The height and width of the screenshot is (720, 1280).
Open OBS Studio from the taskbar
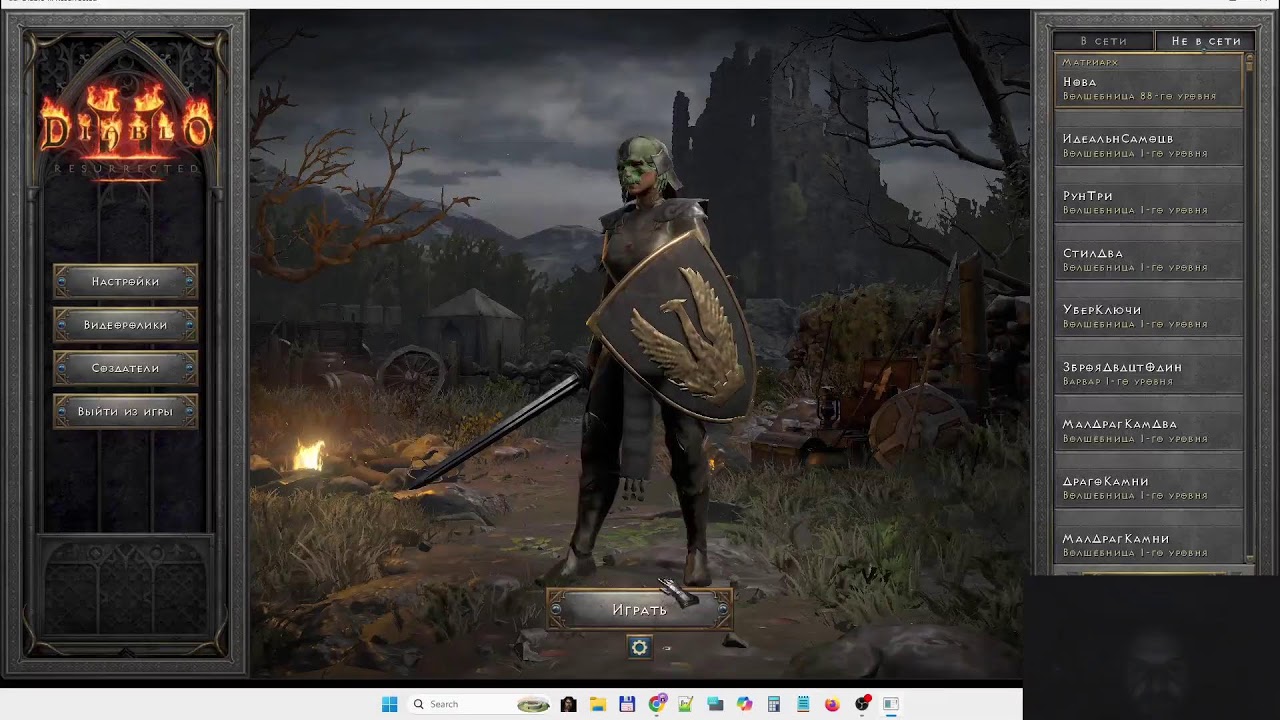[x=862, y=704]
